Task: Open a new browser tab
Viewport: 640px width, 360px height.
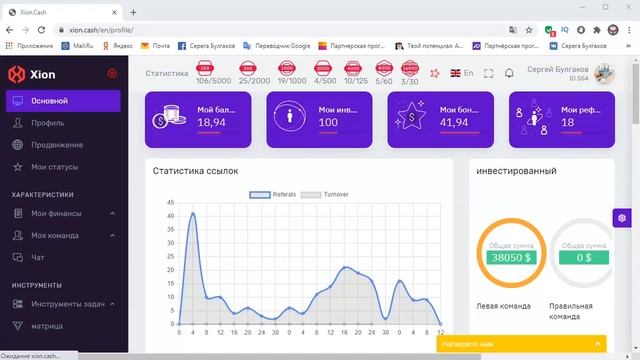Action: tap(133, 12)
